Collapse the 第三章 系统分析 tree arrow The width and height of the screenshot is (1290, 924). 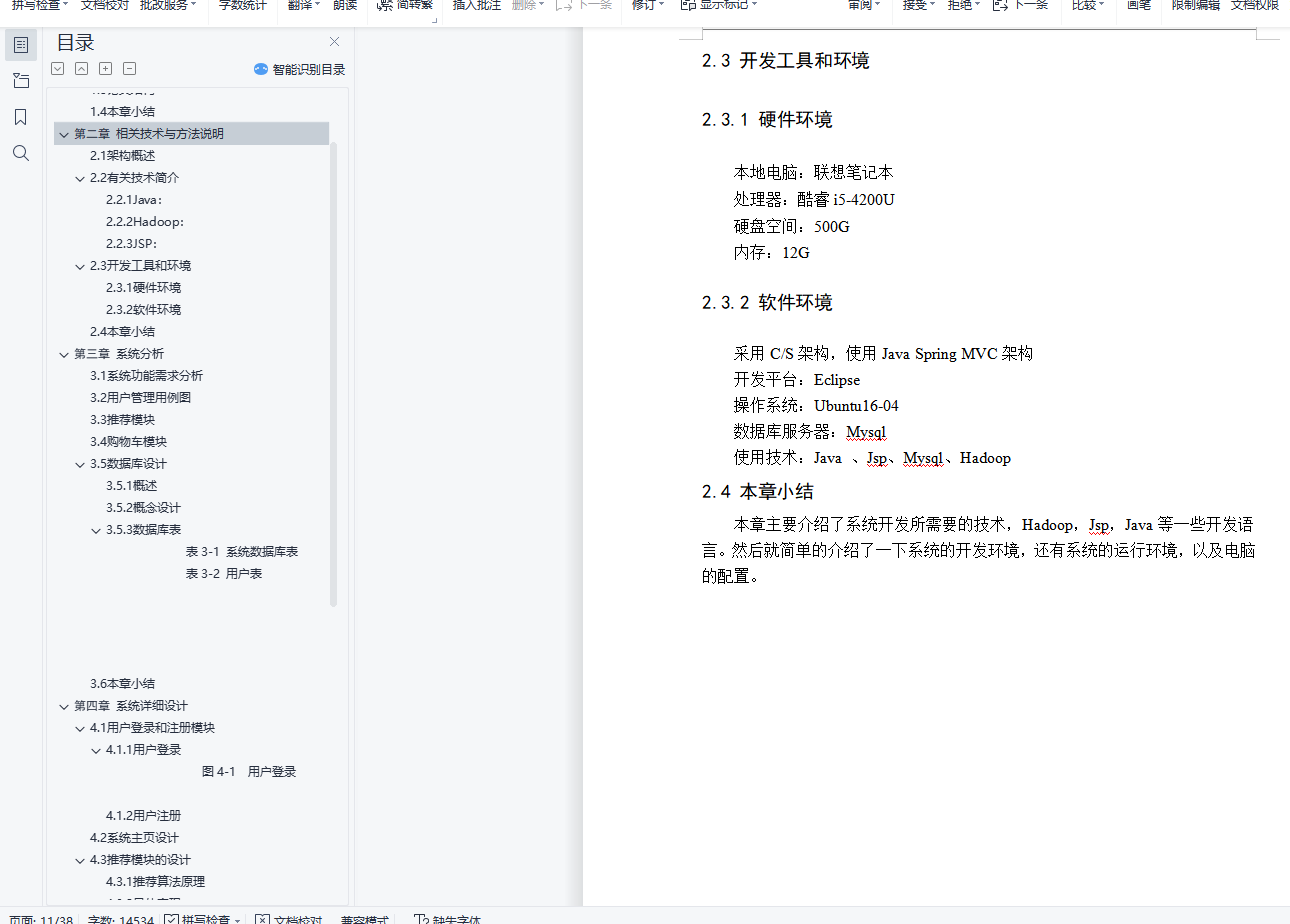point(64,354)
